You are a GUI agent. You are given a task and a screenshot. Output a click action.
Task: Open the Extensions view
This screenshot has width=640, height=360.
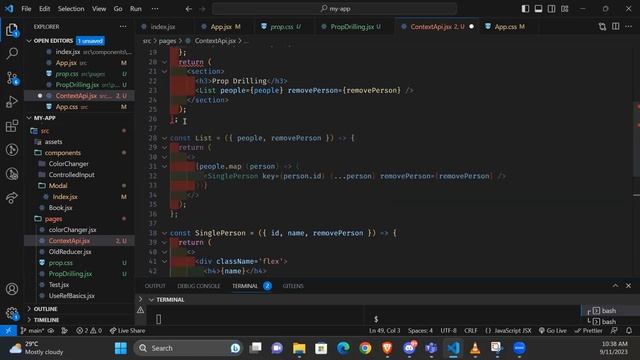coord(12,126)
